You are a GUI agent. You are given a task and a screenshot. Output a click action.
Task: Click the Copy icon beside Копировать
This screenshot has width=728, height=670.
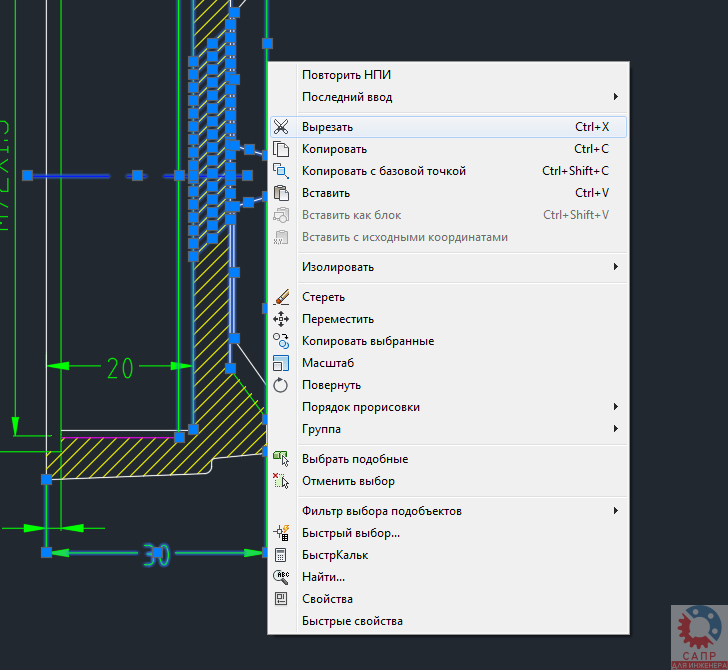tap(281, 149)
